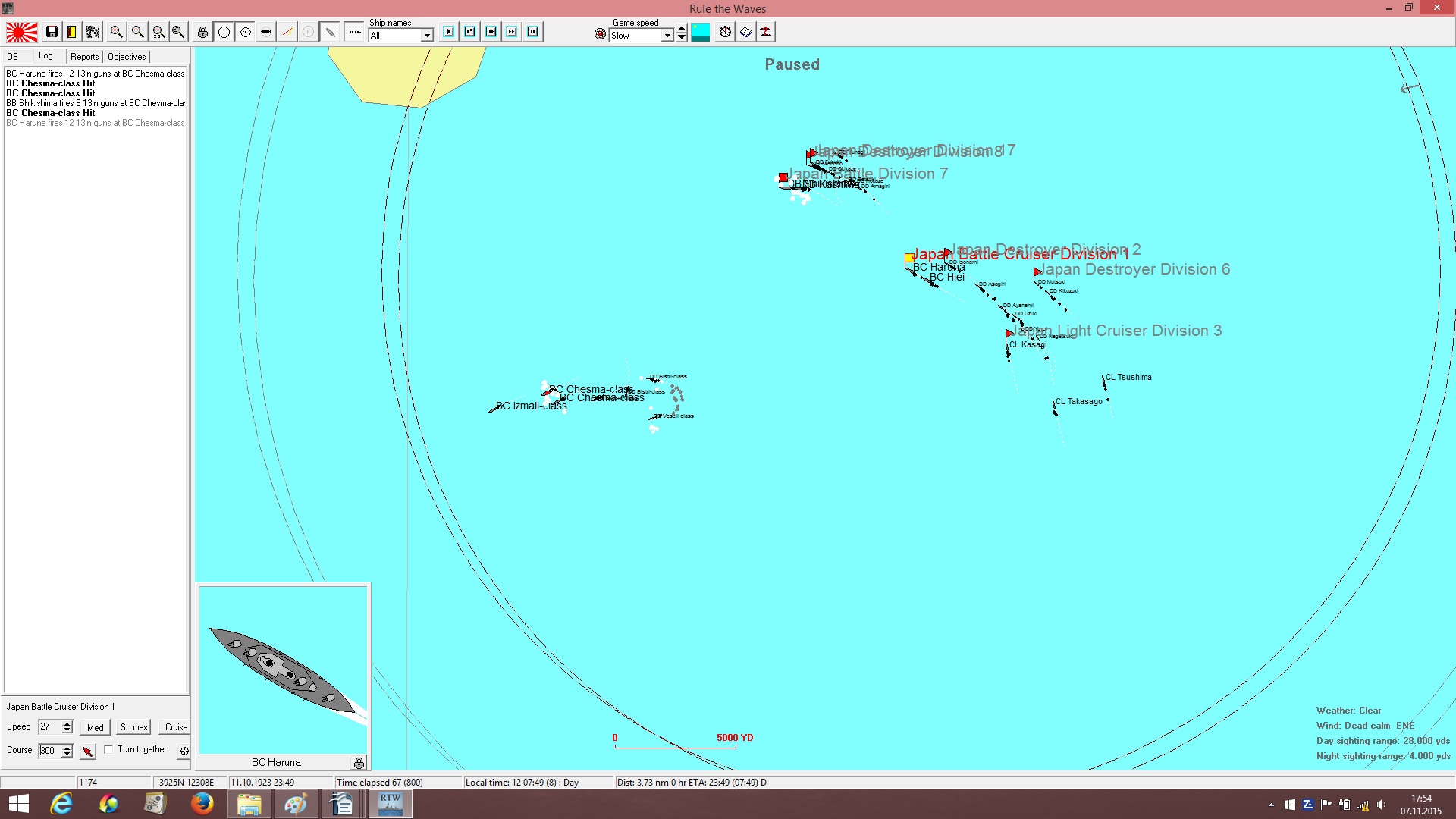The width and height of the screenshot is (1456, 819).
Task: Click the zoom out magnifier icon
Action: pos(137,32)
